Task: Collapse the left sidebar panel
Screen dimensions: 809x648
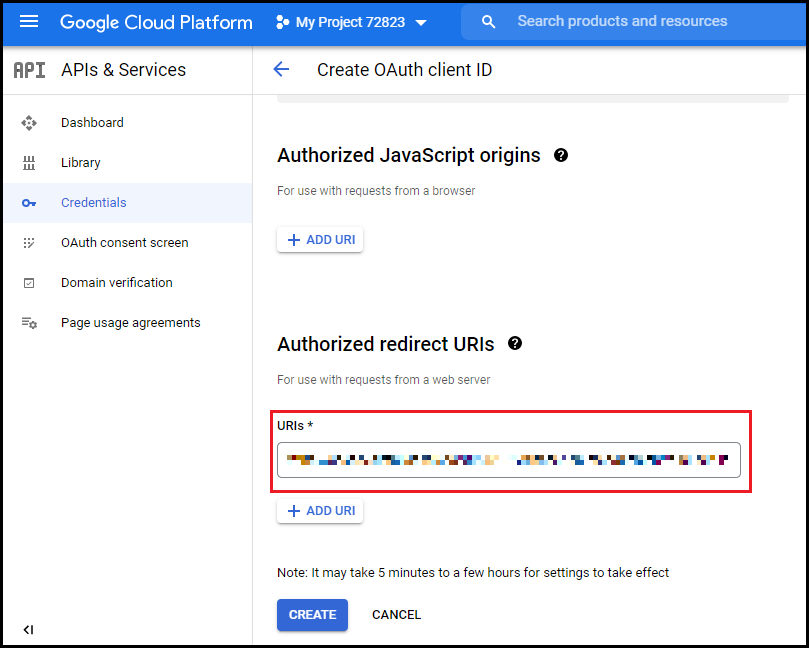Action: 28,629
